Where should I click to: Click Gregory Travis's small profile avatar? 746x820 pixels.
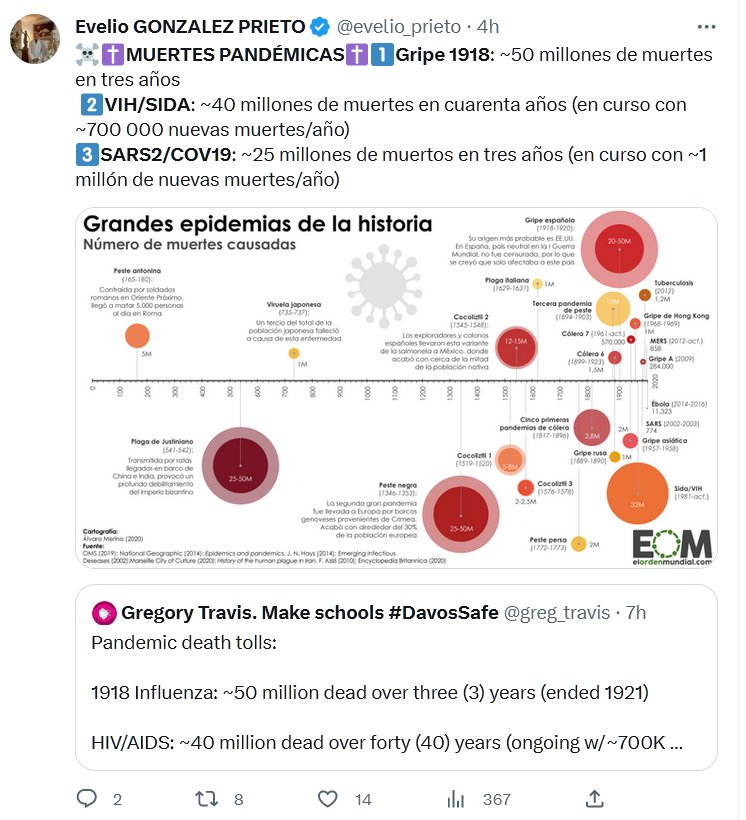coord(103,612)
